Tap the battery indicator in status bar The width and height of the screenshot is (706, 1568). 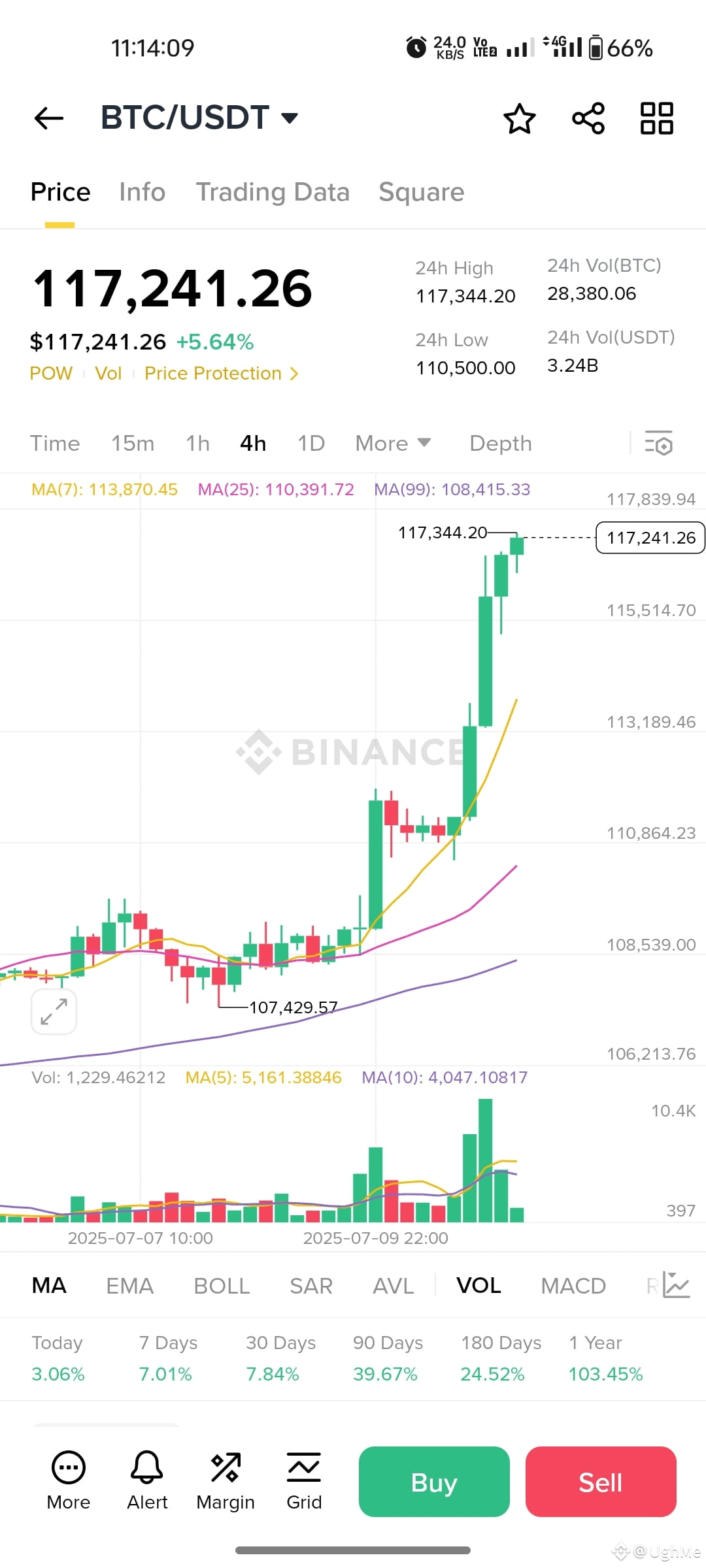point(596,48)
